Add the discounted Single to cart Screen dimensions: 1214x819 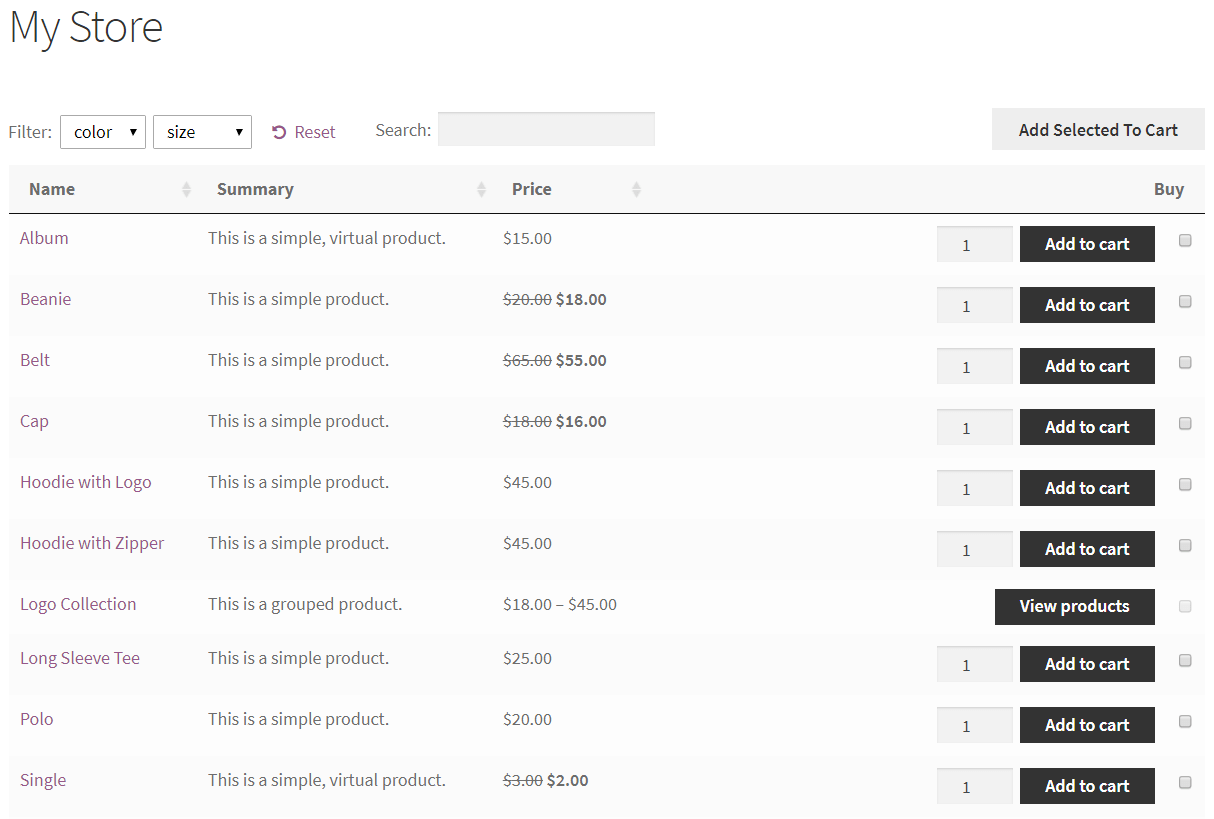point(1086,785)
